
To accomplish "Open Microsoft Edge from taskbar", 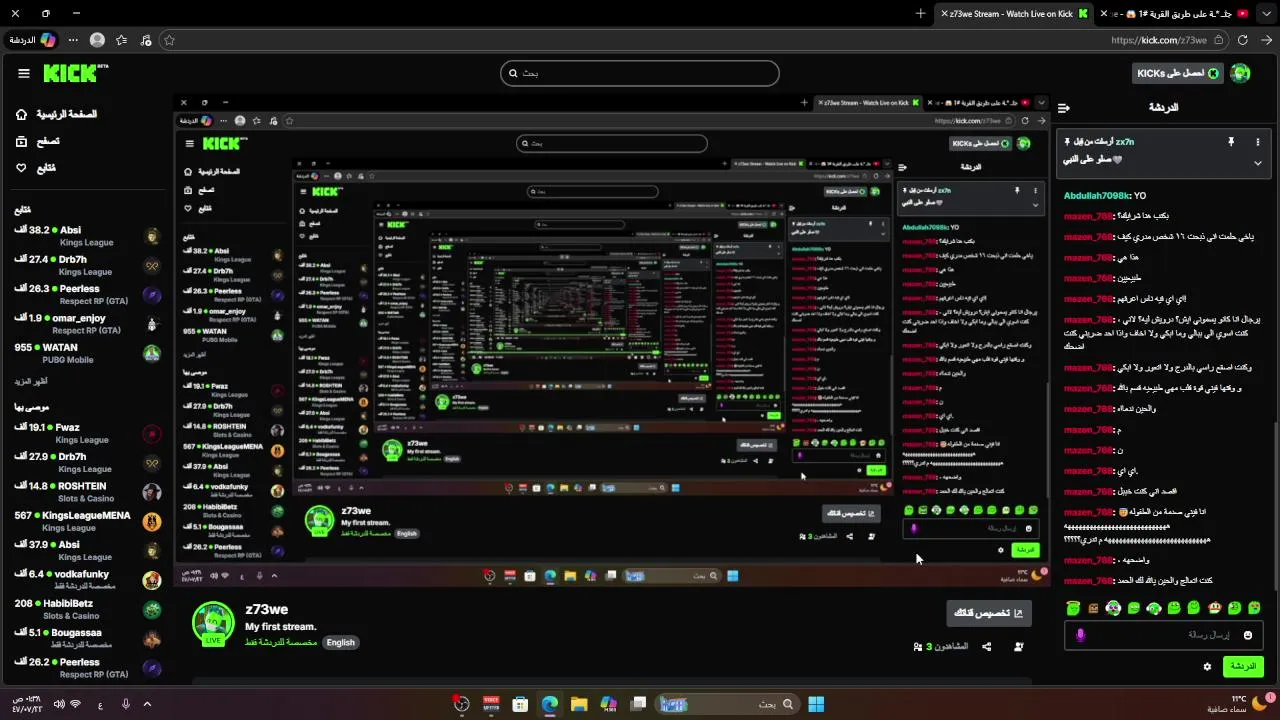I will point(549,704).
